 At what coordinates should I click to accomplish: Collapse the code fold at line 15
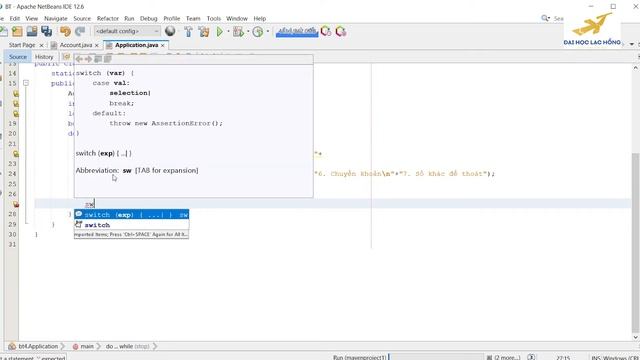point(26,83)
